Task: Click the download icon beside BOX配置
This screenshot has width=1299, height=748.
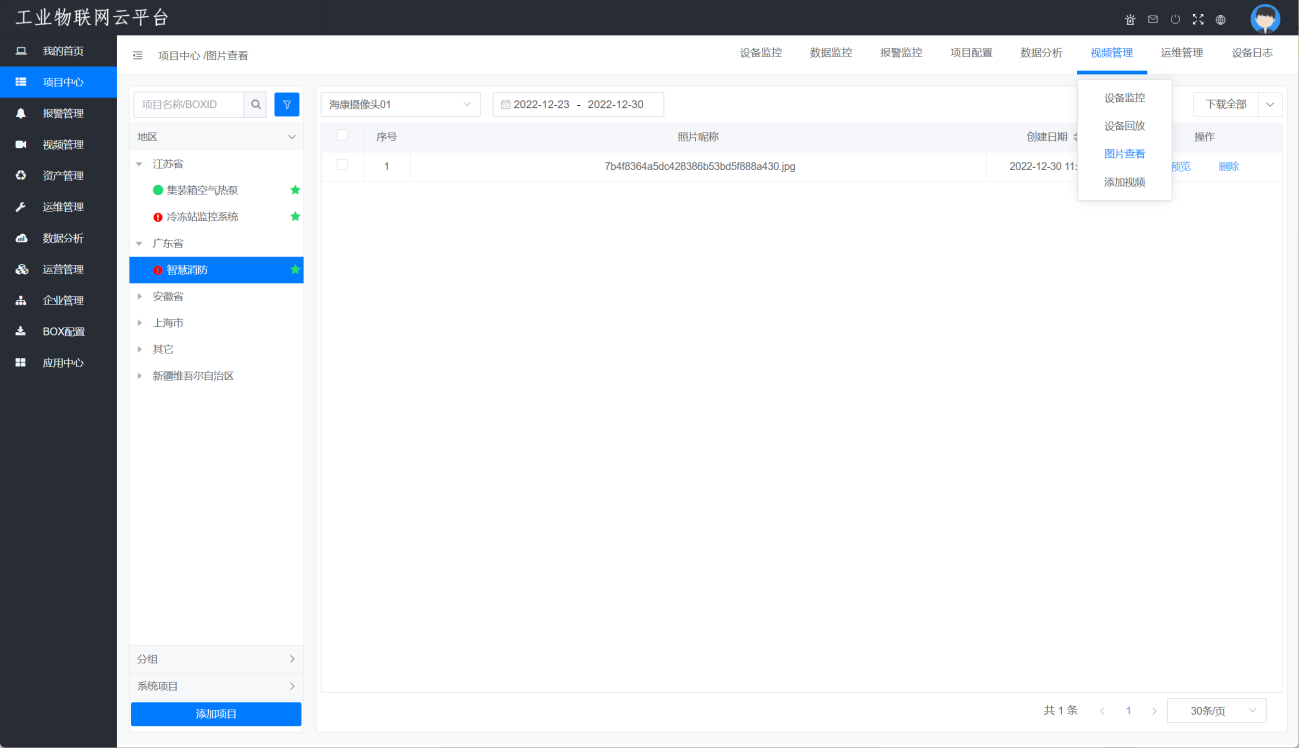Action: [21, 331]
